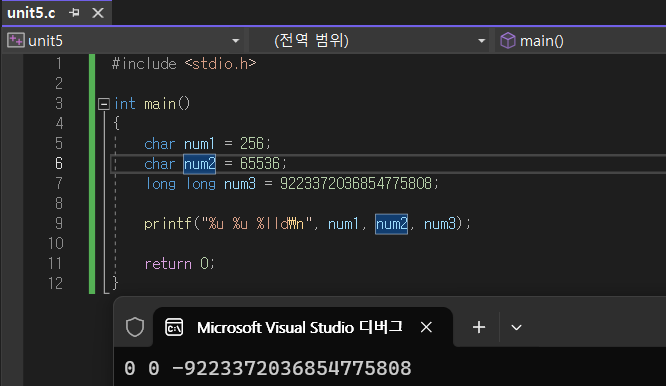Click the console terminal tab icon

[174, 327]
